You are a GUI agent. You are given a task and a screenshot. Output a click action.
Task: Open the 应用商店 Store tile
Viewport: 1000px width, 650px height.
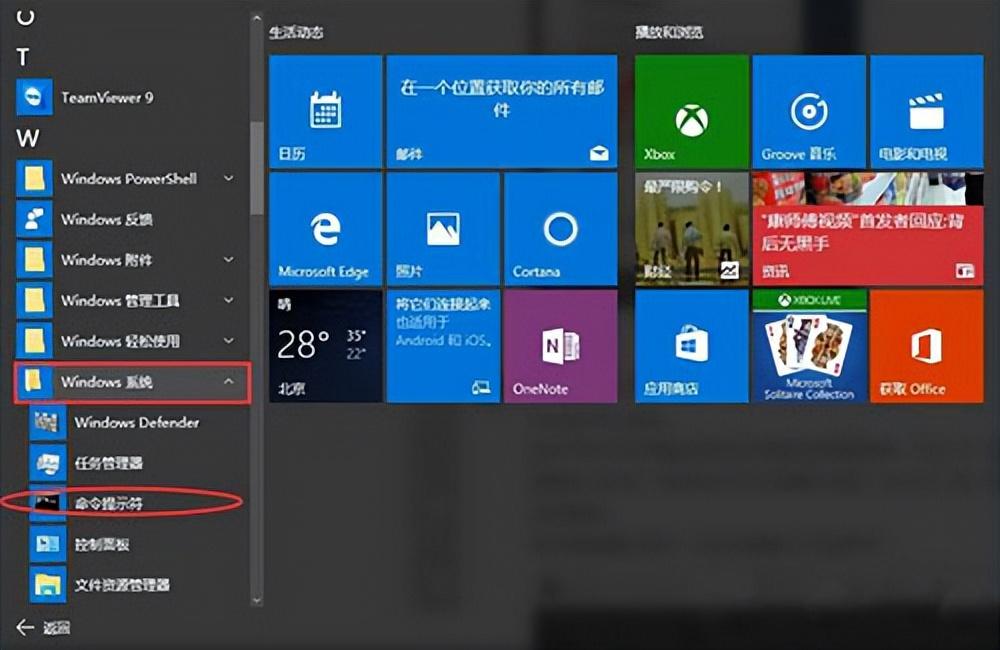pyautogui.click(x=692, y=346)
